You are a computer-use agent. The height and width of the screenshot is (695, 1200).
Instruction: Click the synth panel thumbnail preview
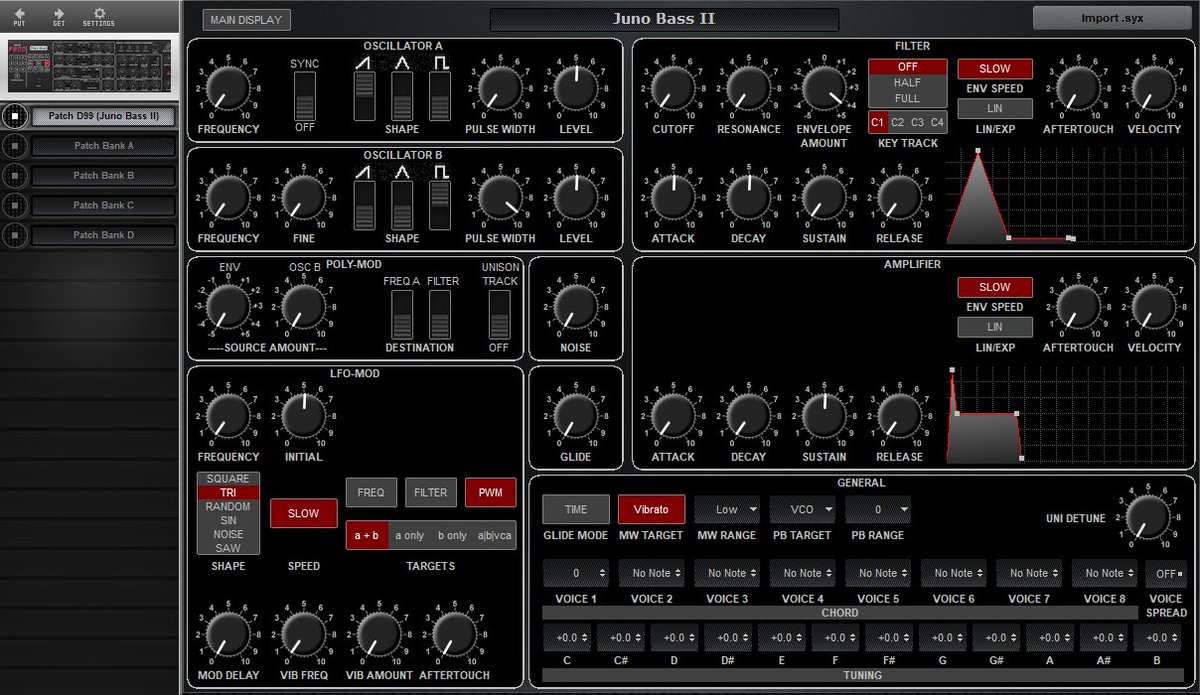pyautogui.click(x=90, y=67)
